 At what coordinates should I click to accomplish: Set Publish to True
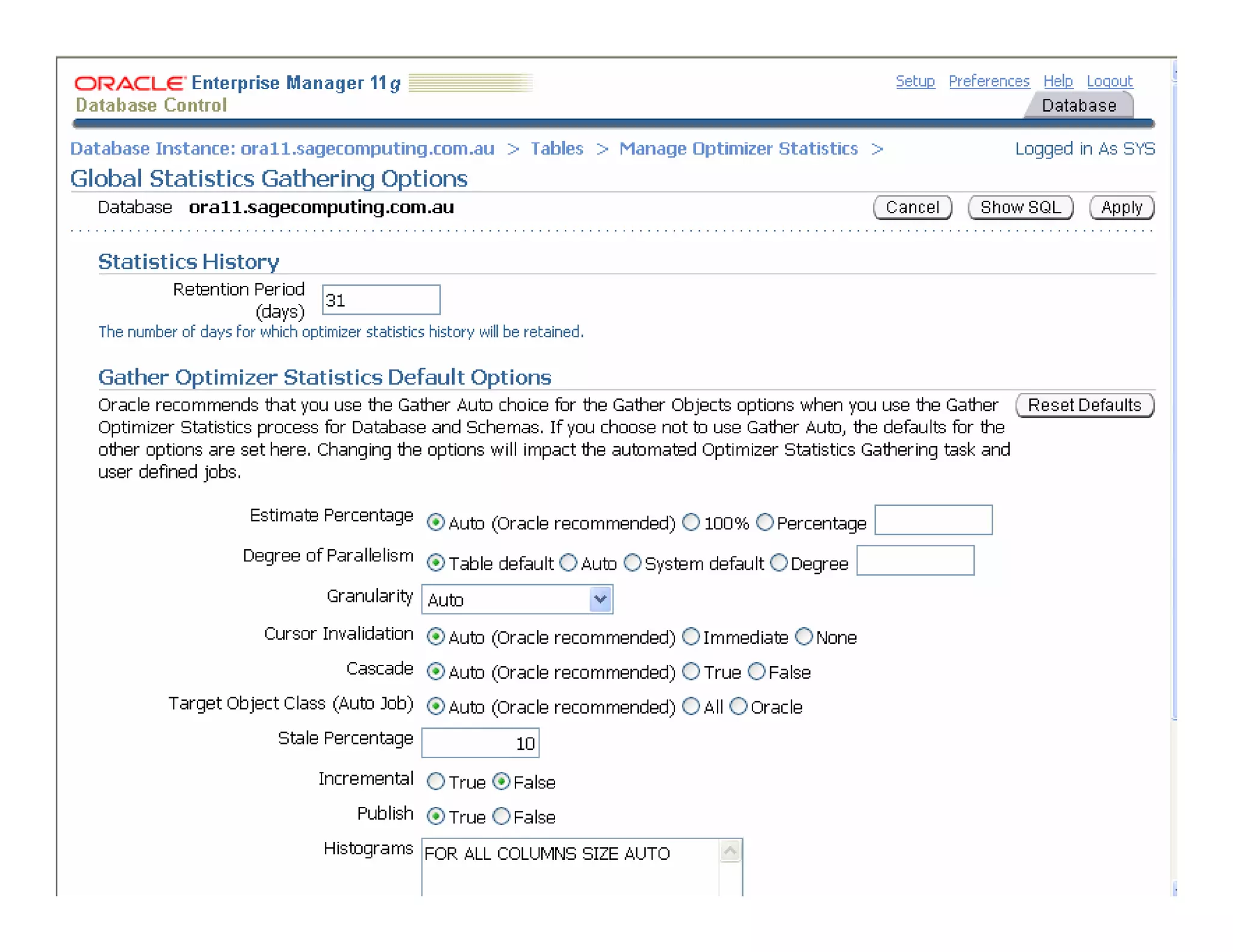click(x=436, y=817)
